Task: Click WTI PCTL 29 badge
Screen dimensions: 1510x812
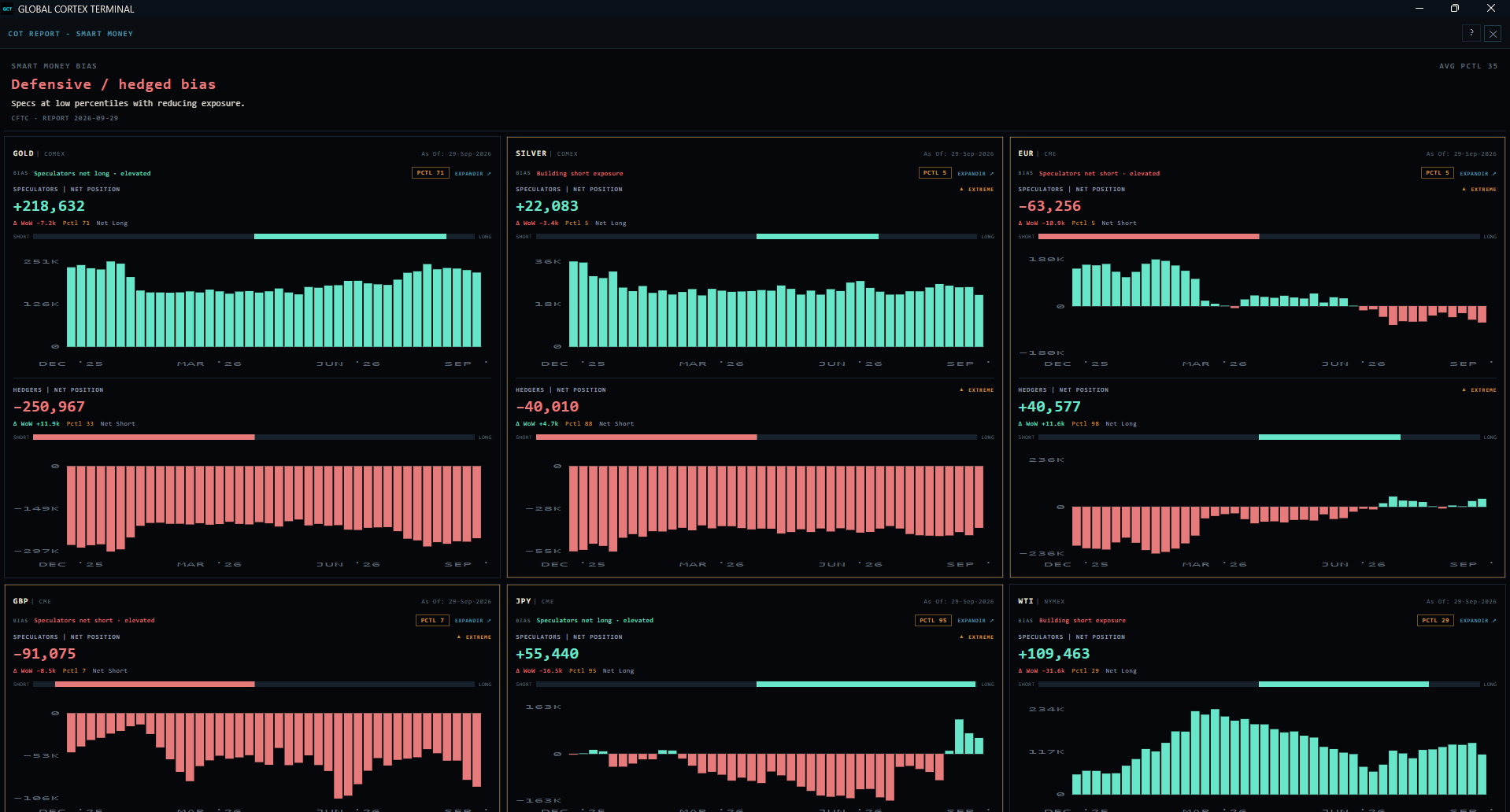Action: [x=1435, y=621]
